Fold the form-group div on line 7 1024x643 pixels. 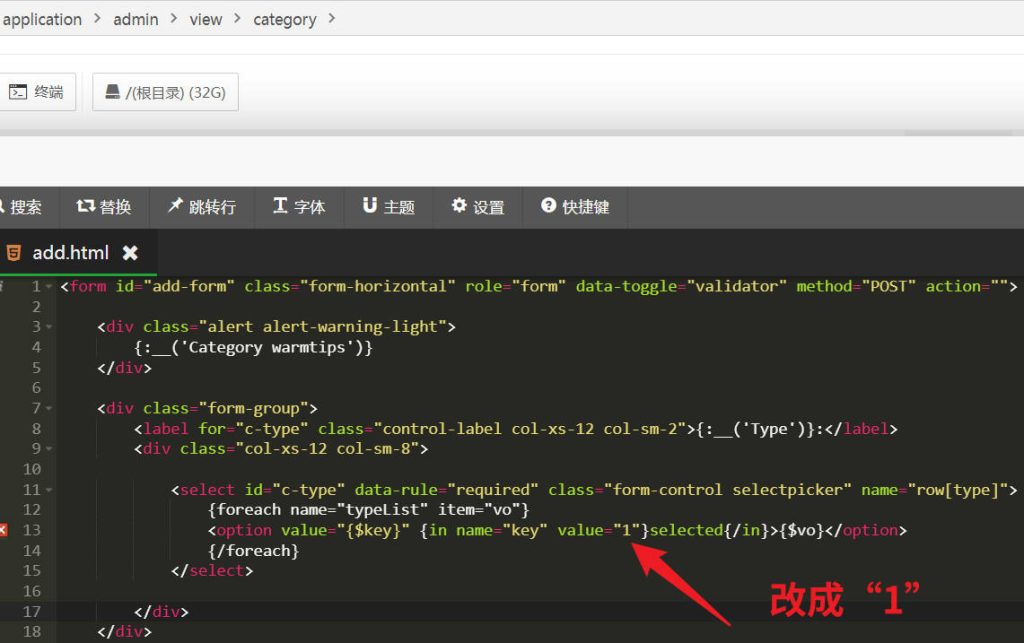pos(50,409)
